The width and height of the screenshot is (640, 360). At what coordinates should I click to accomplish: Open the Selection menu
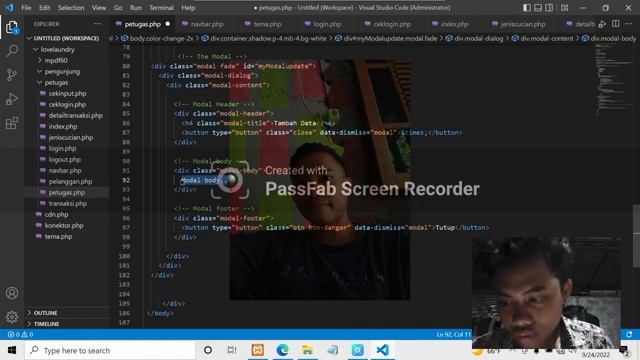point(71,8)
